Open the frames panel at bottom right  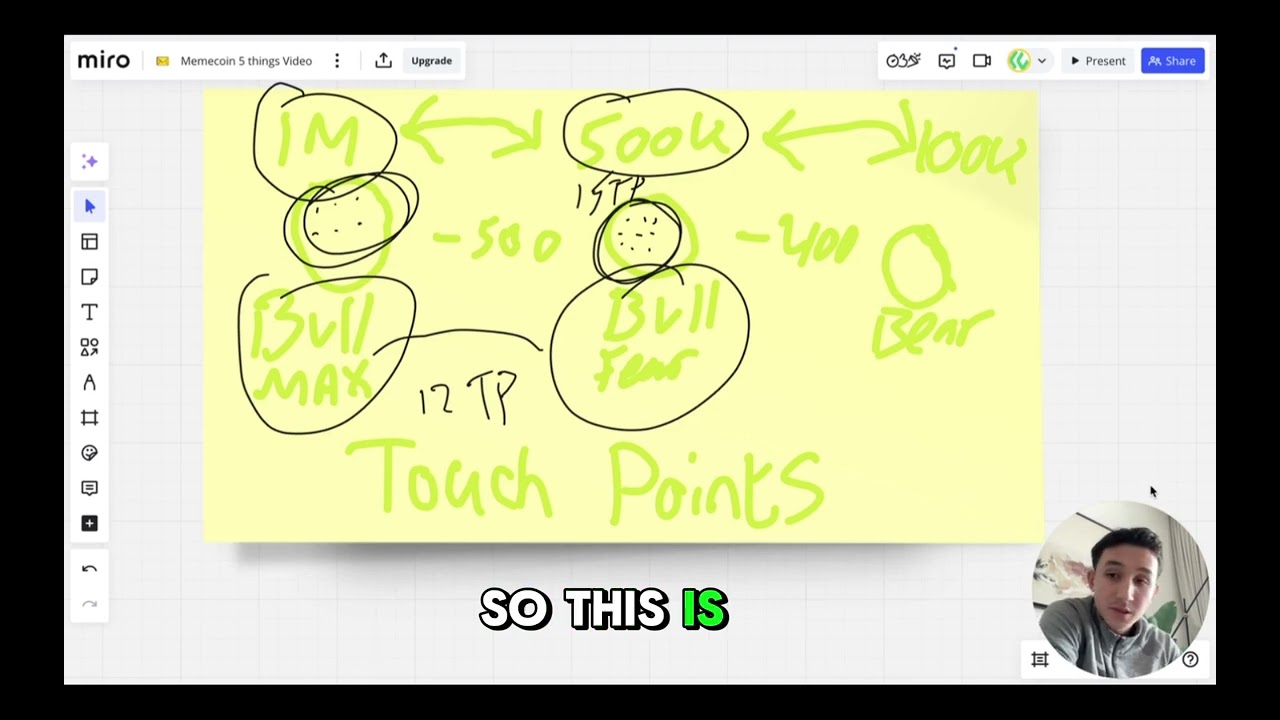point(1040,659)
